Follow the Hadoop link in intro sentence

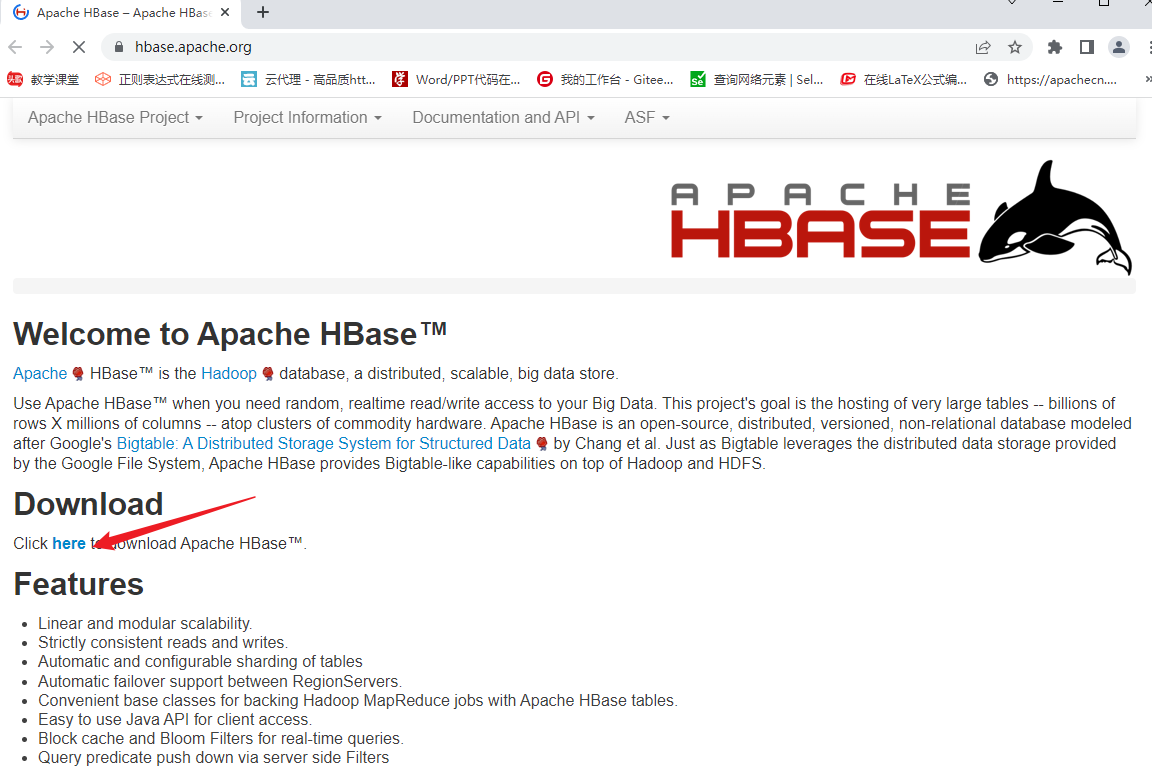coord(229,374)
